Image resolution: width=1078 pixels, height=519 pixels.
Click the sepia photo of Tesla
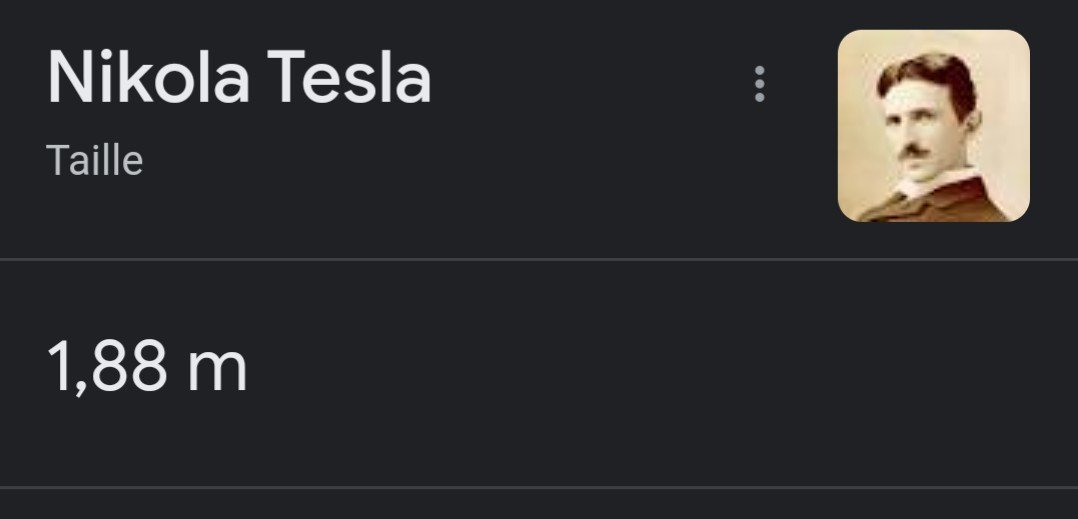tap(933, 126)
